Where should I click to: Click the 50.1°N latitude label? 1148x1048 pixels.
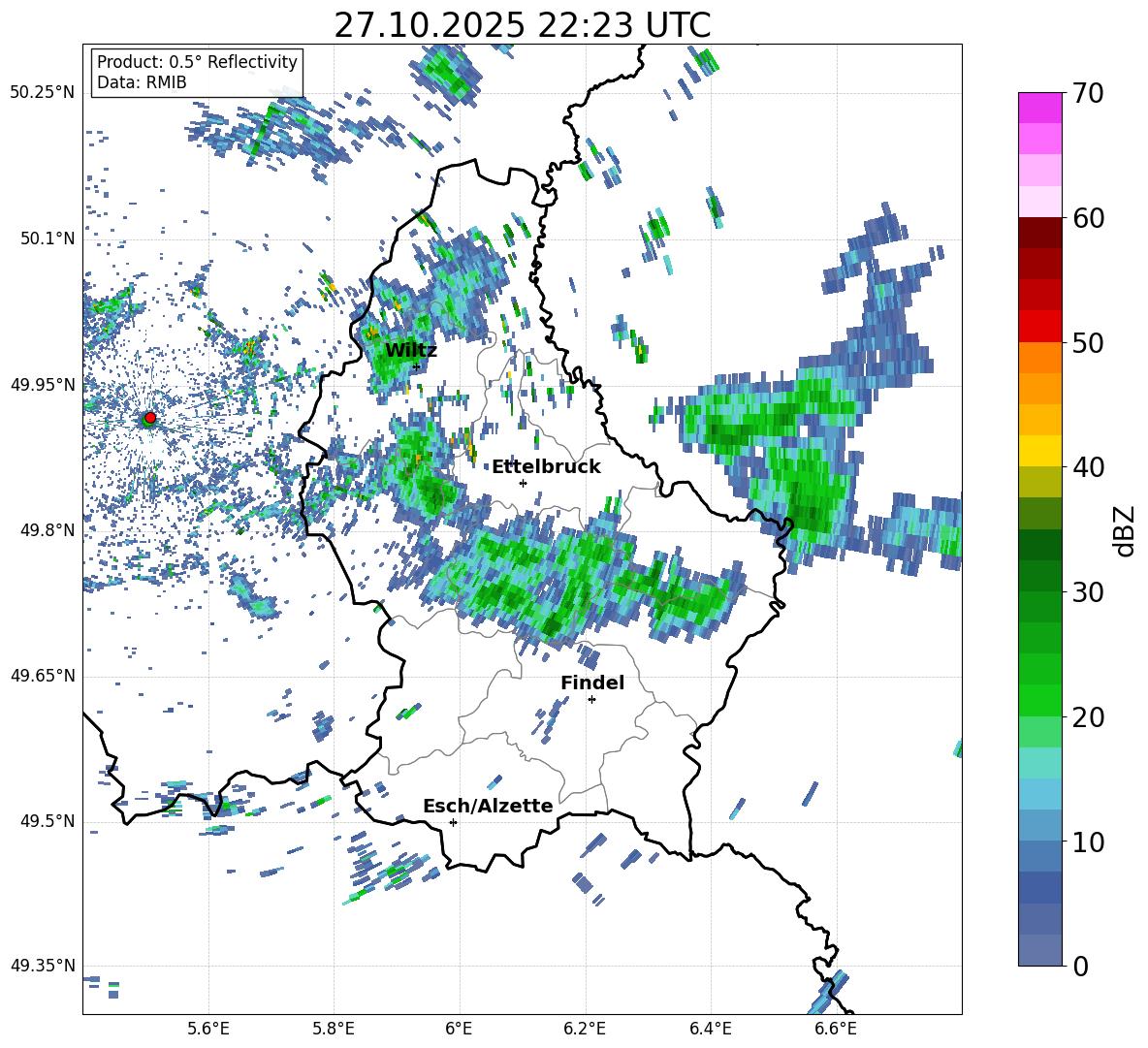point(47,238)
